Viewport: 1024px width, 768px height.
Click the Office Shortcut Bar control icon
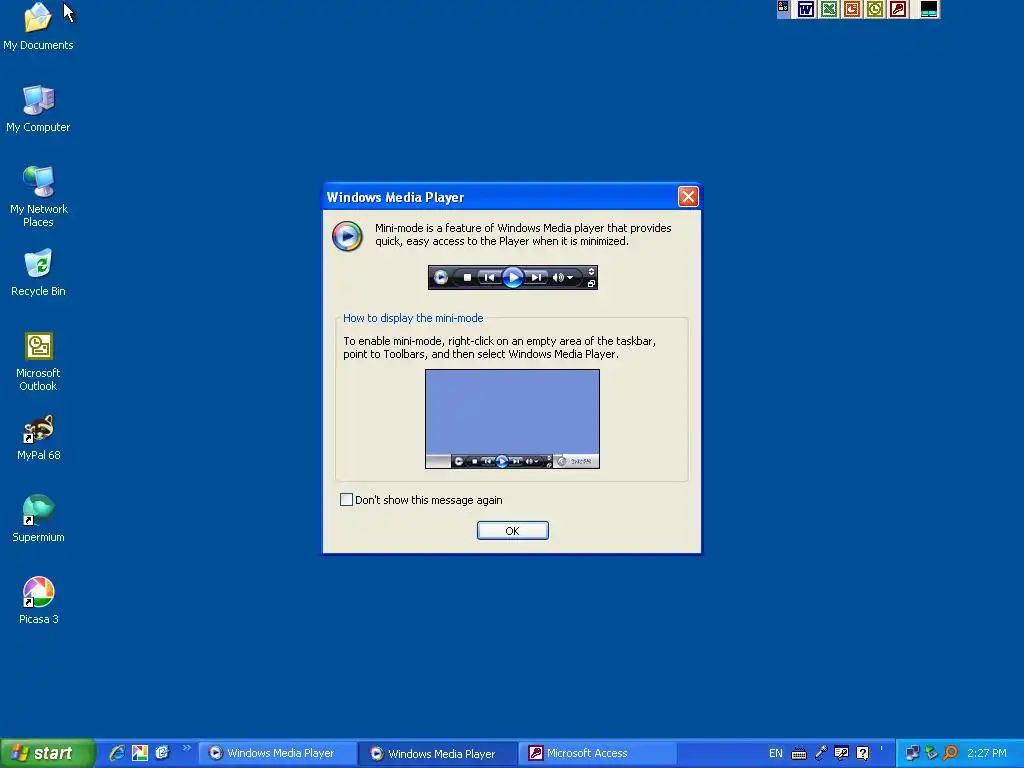[x=783, y=8]
